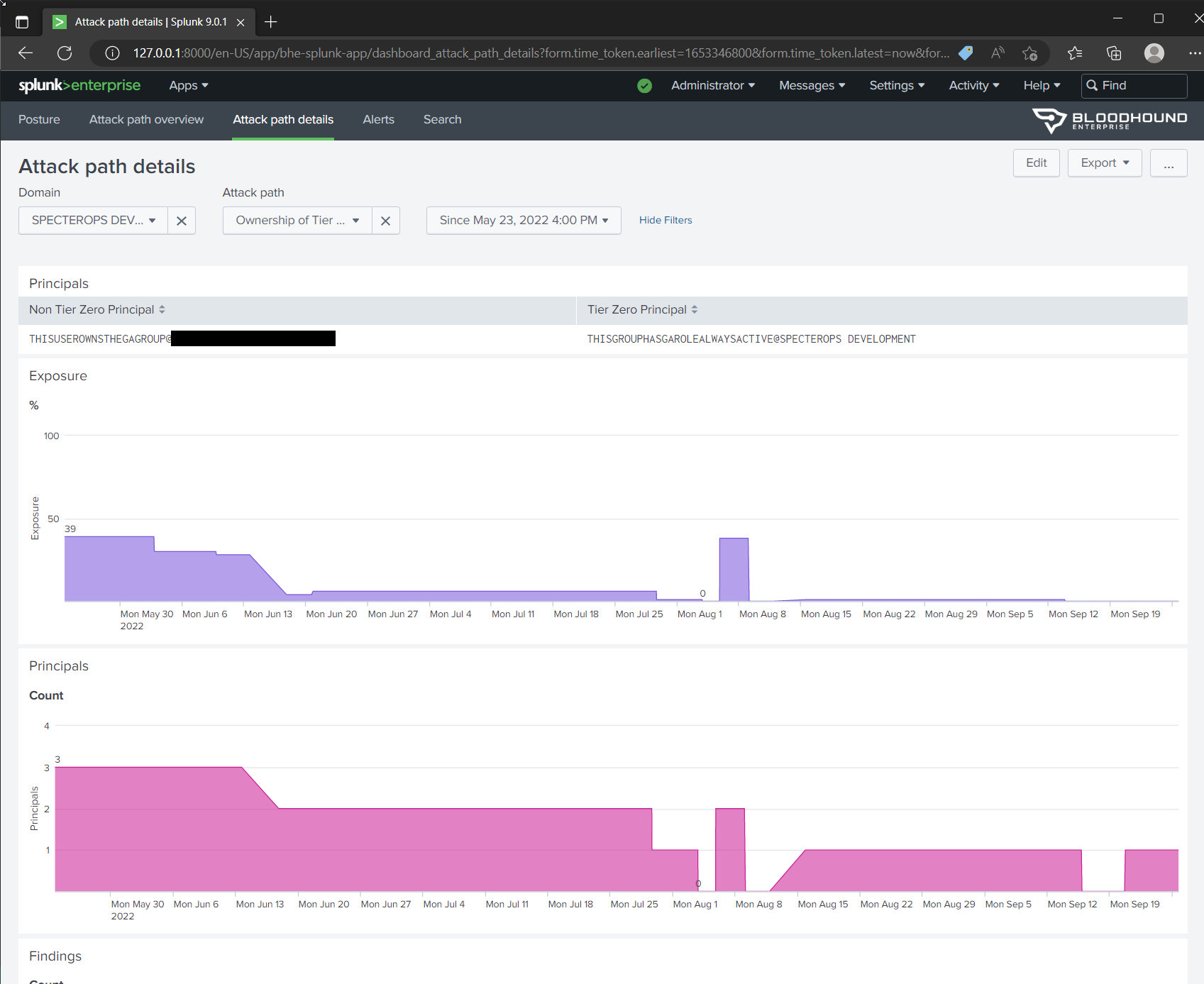Click the 3 data label on Principals chart

click(57, 759)
